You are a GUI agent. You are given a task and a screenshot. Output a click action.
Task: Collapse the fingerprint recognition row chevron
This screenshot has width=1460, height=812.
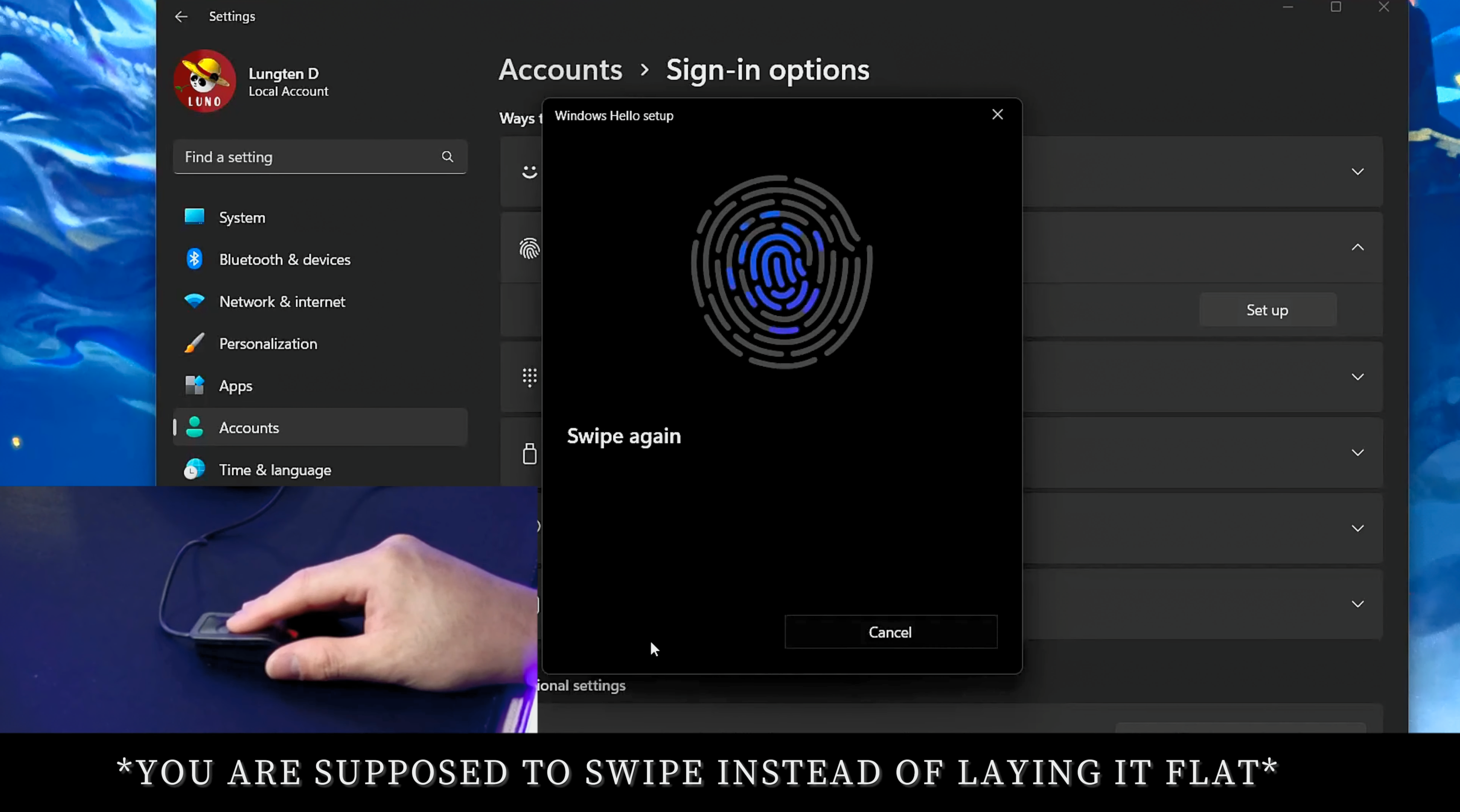click(1357, 247)
